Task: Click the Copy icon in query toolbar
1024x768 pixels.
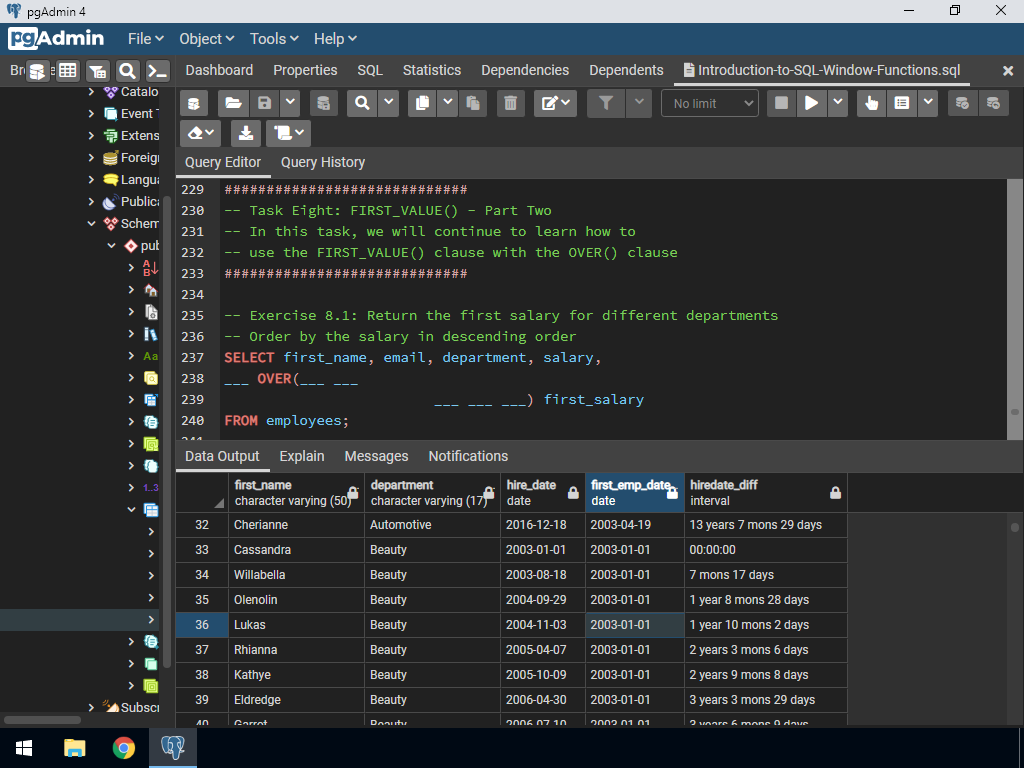Action: 423,103
